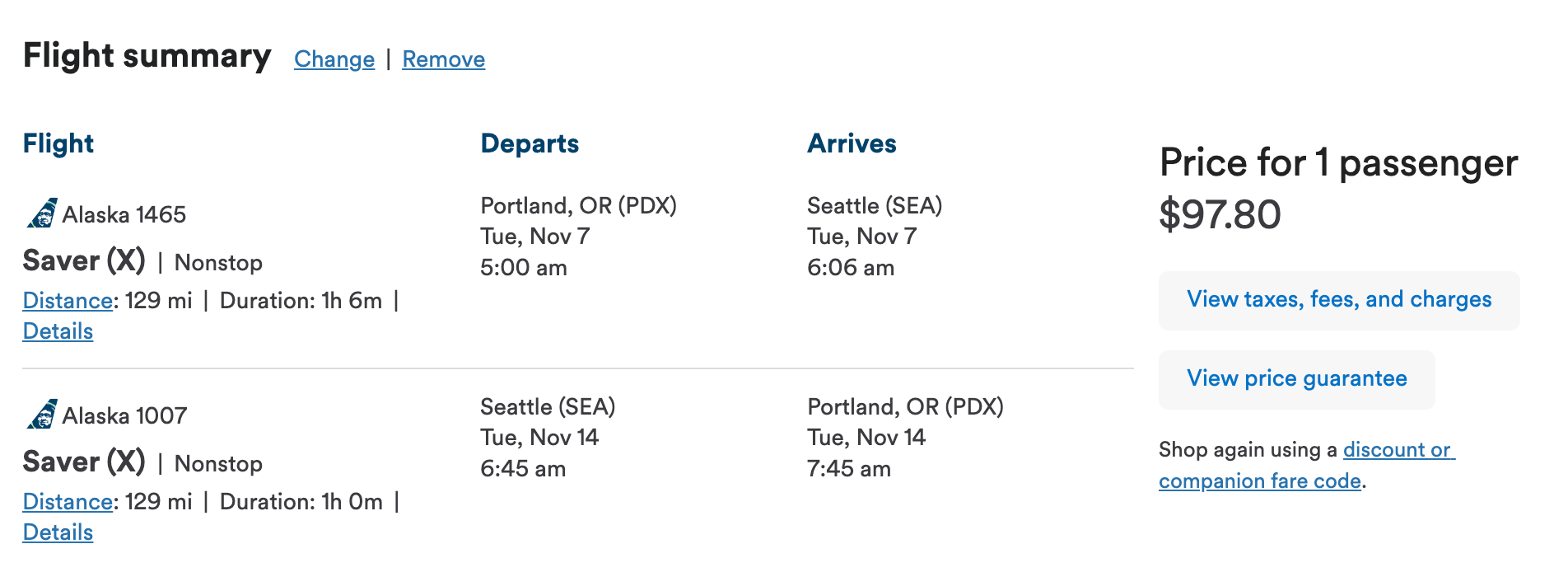This screenshot has height=572, width=1568.
Task: Click the Change flight link
Action: click(x=334, y=59)
